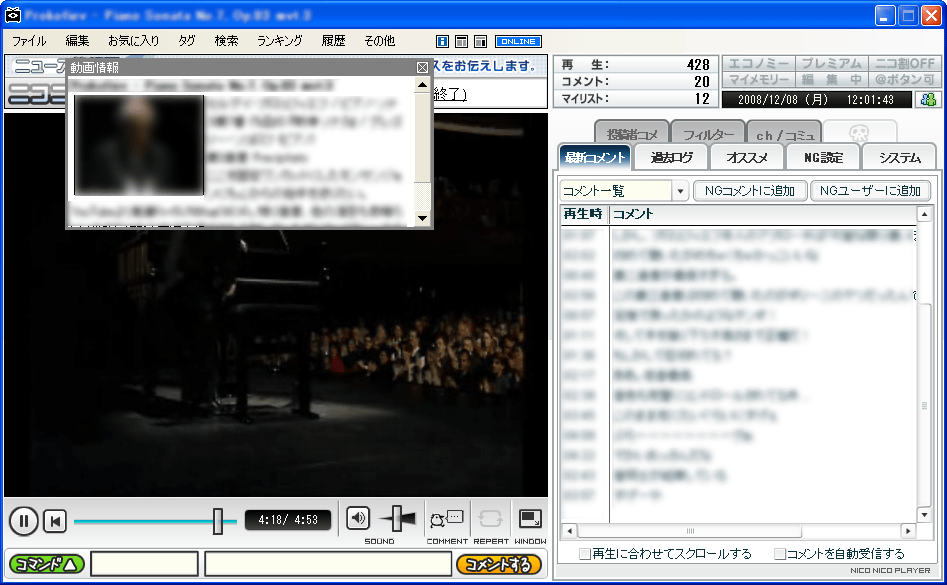
Task: Click the 再生 count value 428
Action: [698, 65]
